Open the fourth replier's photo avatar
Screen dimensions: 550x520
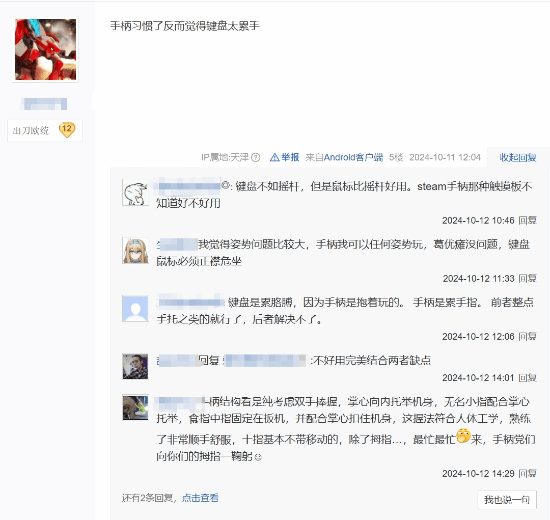pyautogui.click(x=135, y=366)
